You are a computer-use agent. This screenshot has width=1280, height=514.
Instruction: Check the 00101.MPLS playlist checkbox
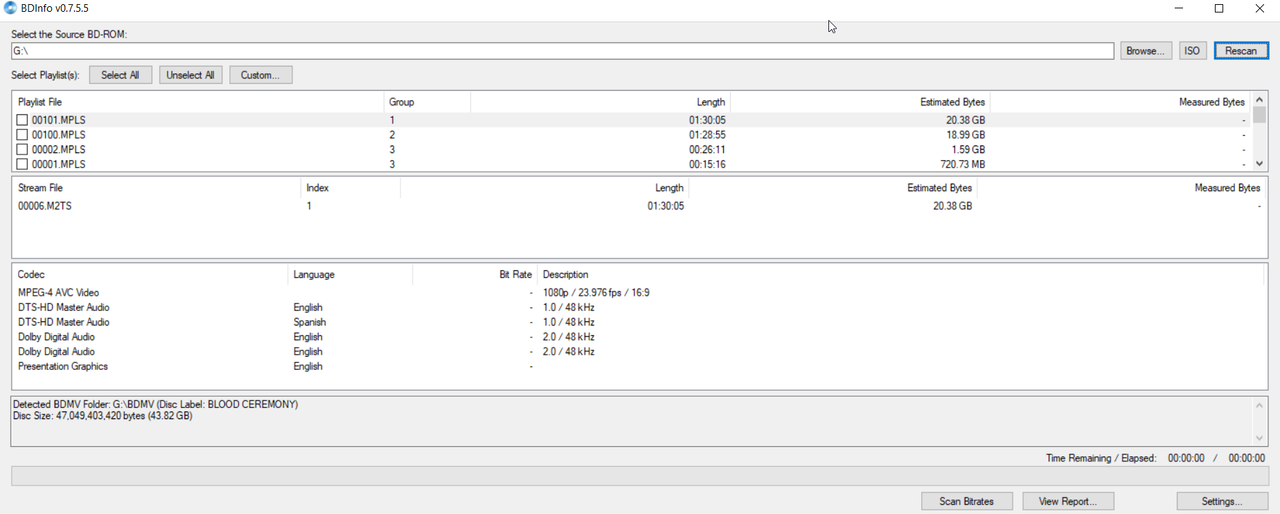[x=22, y=120]
